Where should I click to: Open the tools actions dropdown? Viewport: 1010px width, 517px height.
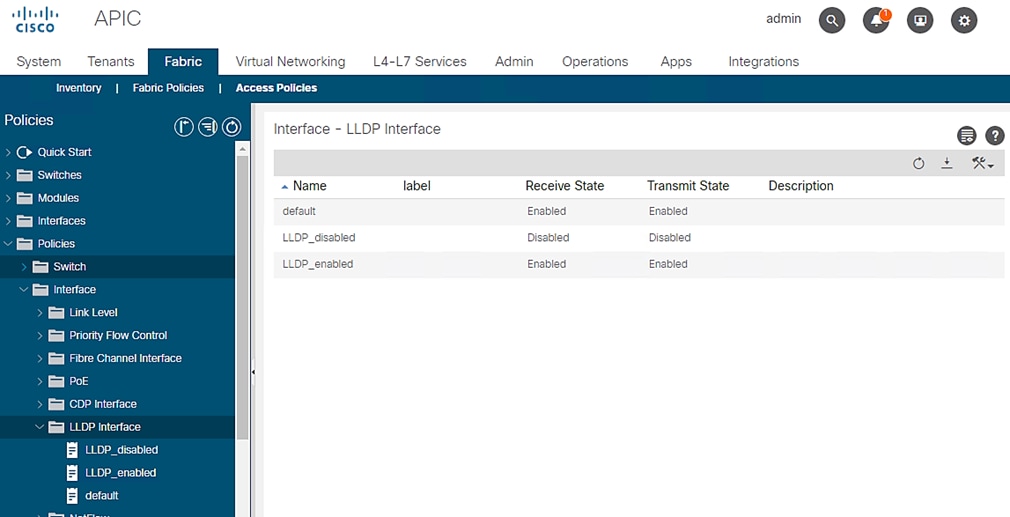982,163
